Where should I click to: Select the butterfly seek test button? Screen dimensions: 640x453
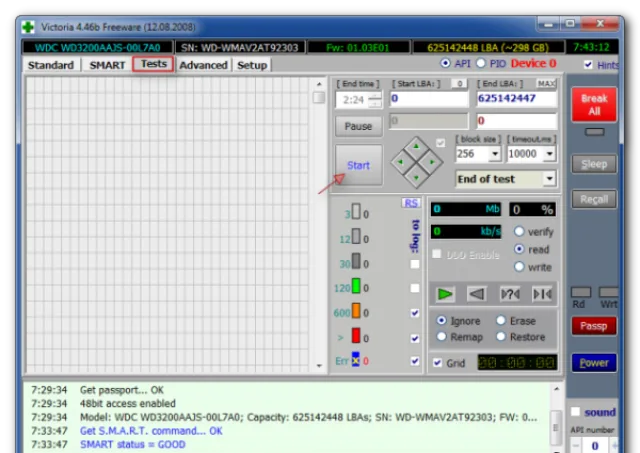tap(542, 294)
